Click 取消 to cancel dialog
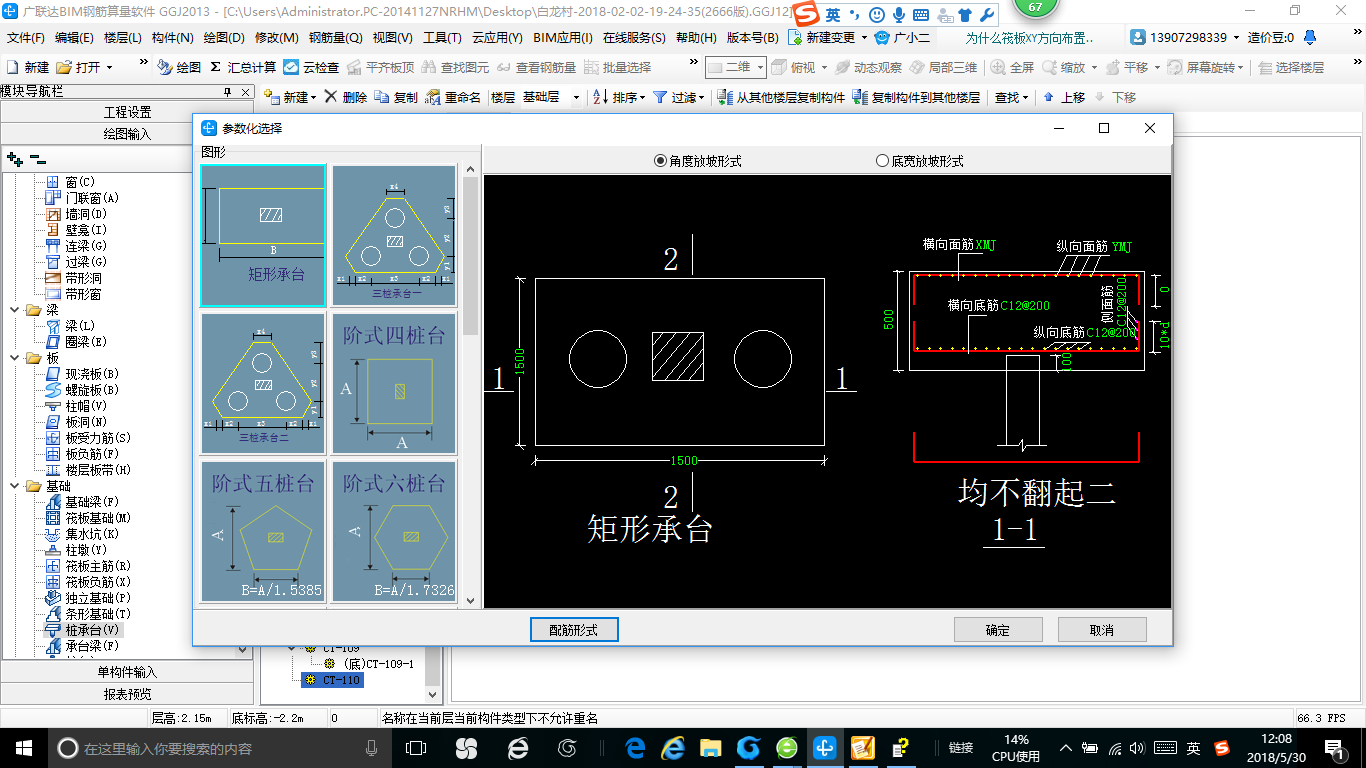The width and height of the screenshot is (1366, 768). pyautogui.click(x=1102, y=630)
